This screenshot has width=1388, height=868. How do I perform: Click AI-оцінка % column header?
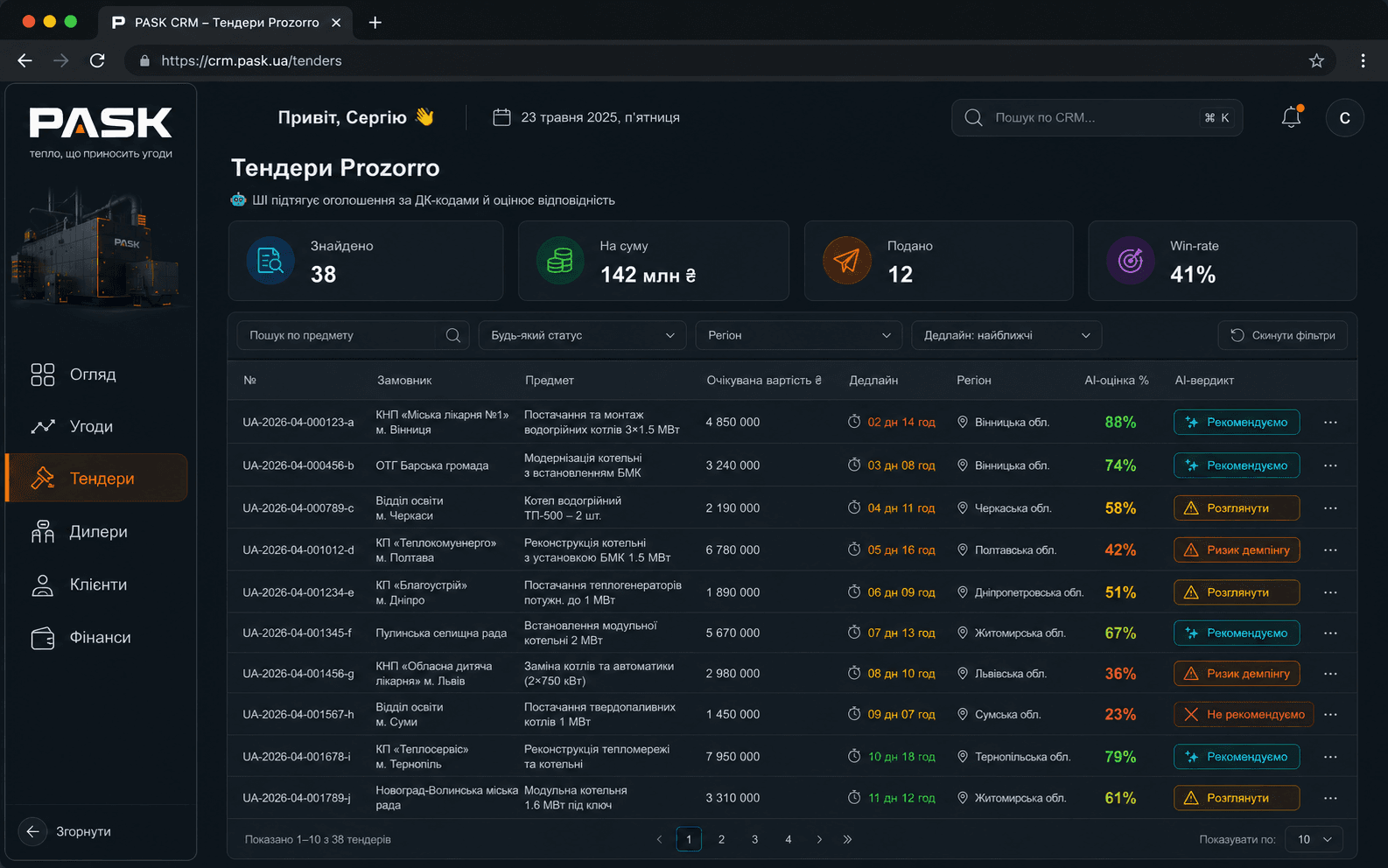point(1117,381)
